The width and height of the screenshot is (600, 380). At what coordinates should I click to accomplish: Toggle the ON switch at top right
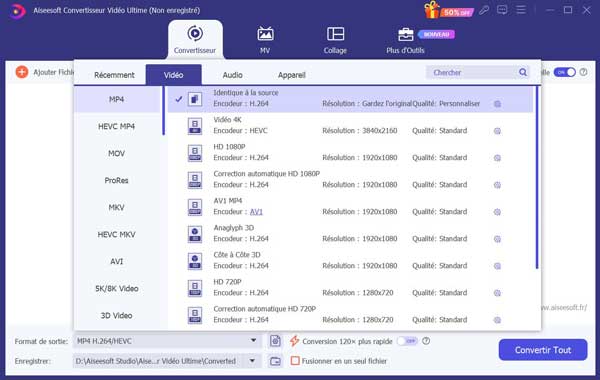pyautogui.click(x=564, y=72)
